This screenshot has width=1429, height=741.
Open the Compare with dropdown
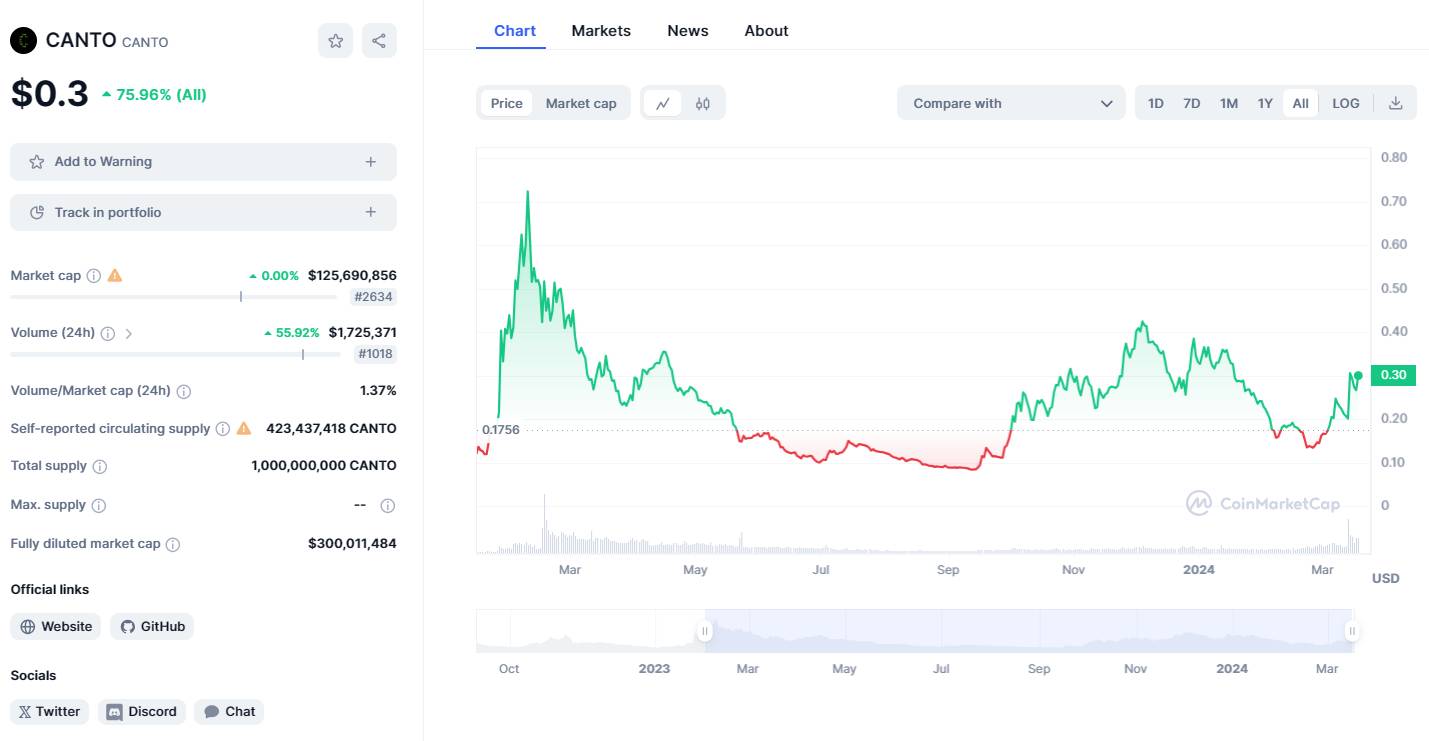coord(1011,103)
